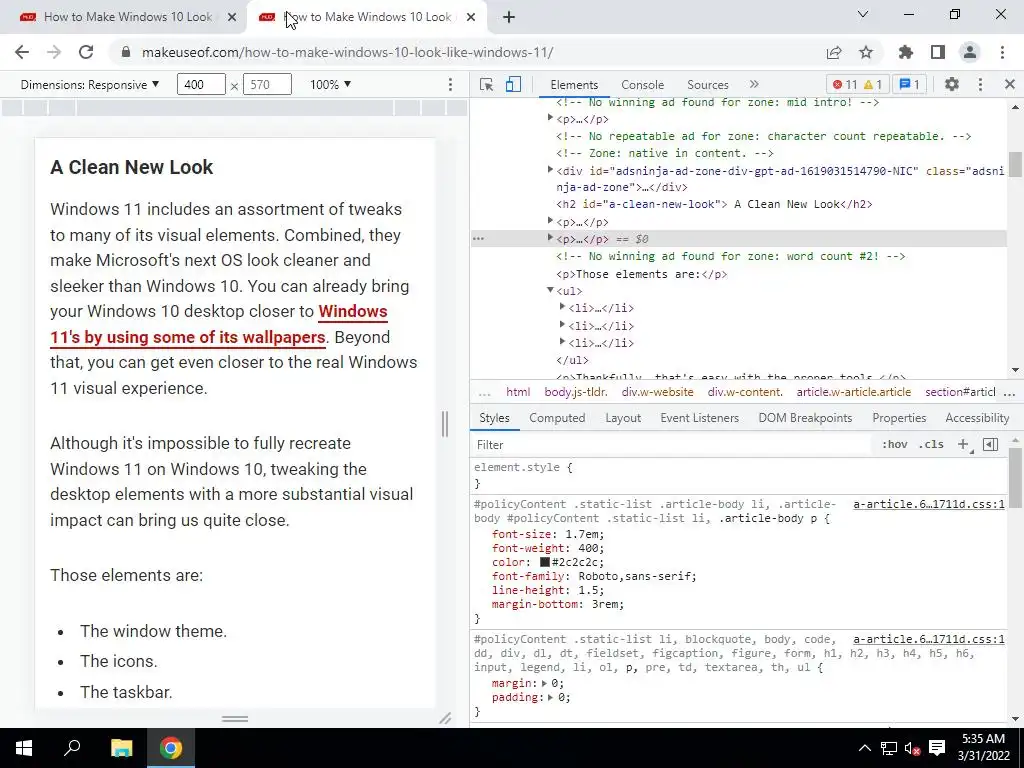1024x768 pixels.
Task: Select html breadcrumb element
Action: coord(518,392)
